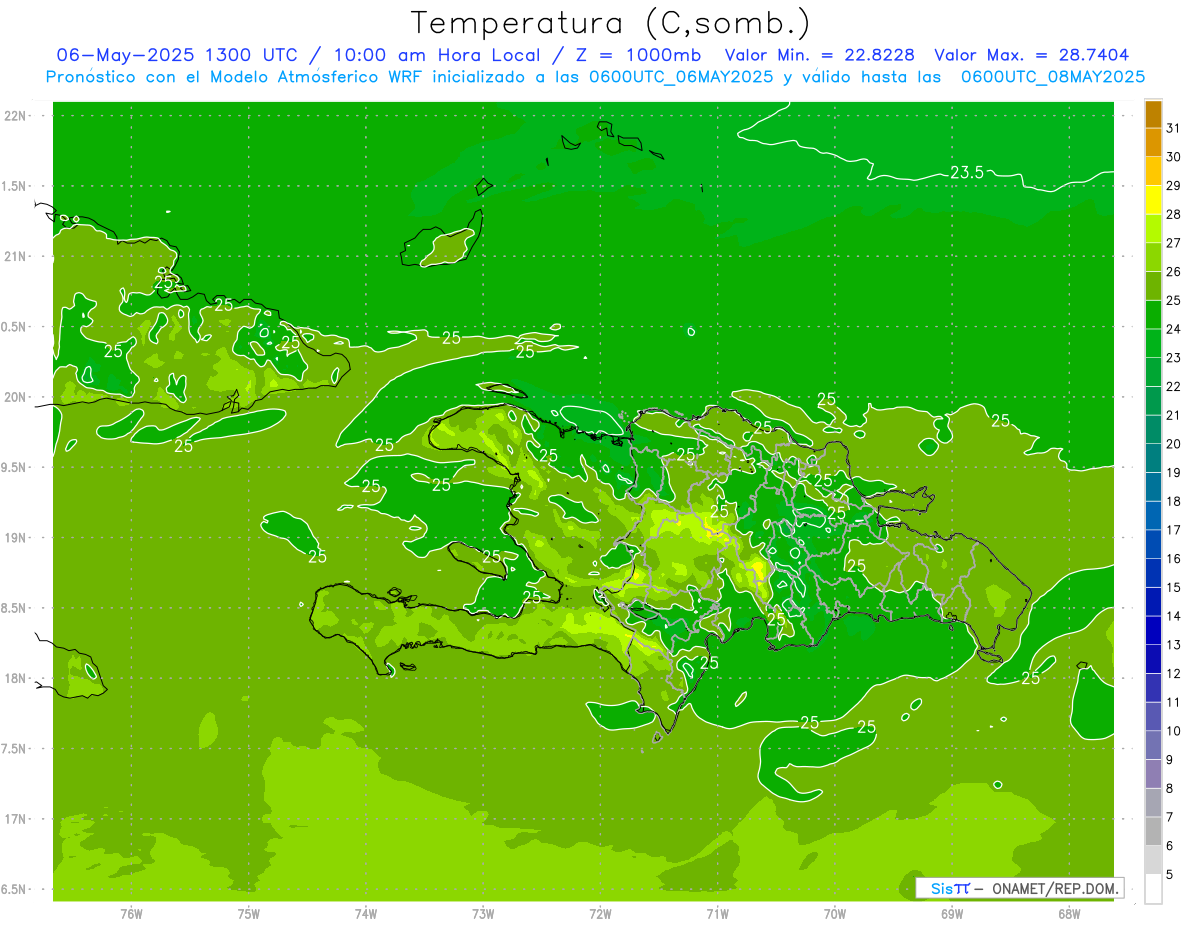
Task: Click the '23.5' contour label
Action: click(967, 172)
